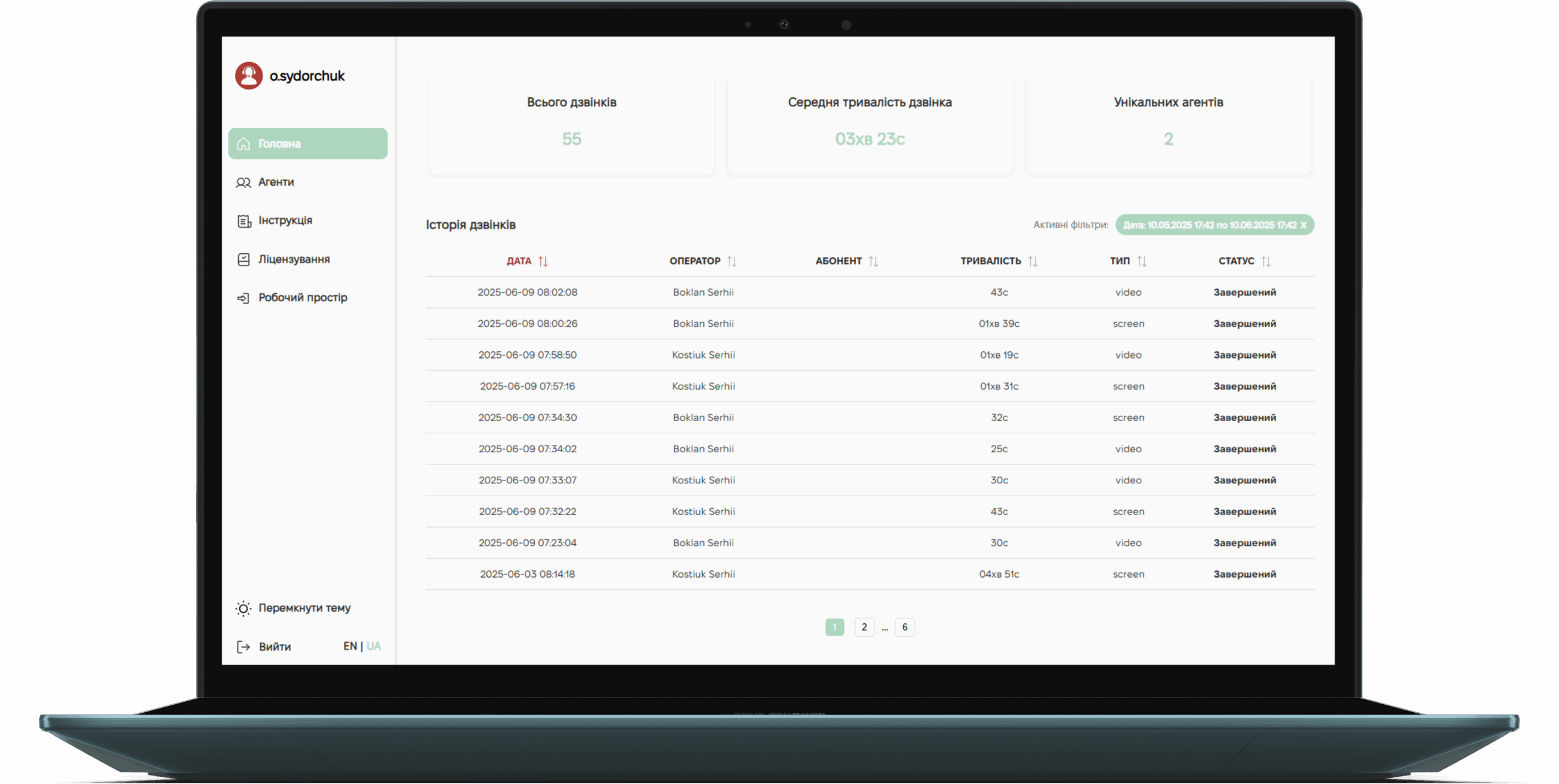Toggle theme using the sun icon
The width and height of the screenshot is (1559, 784).
243,608
